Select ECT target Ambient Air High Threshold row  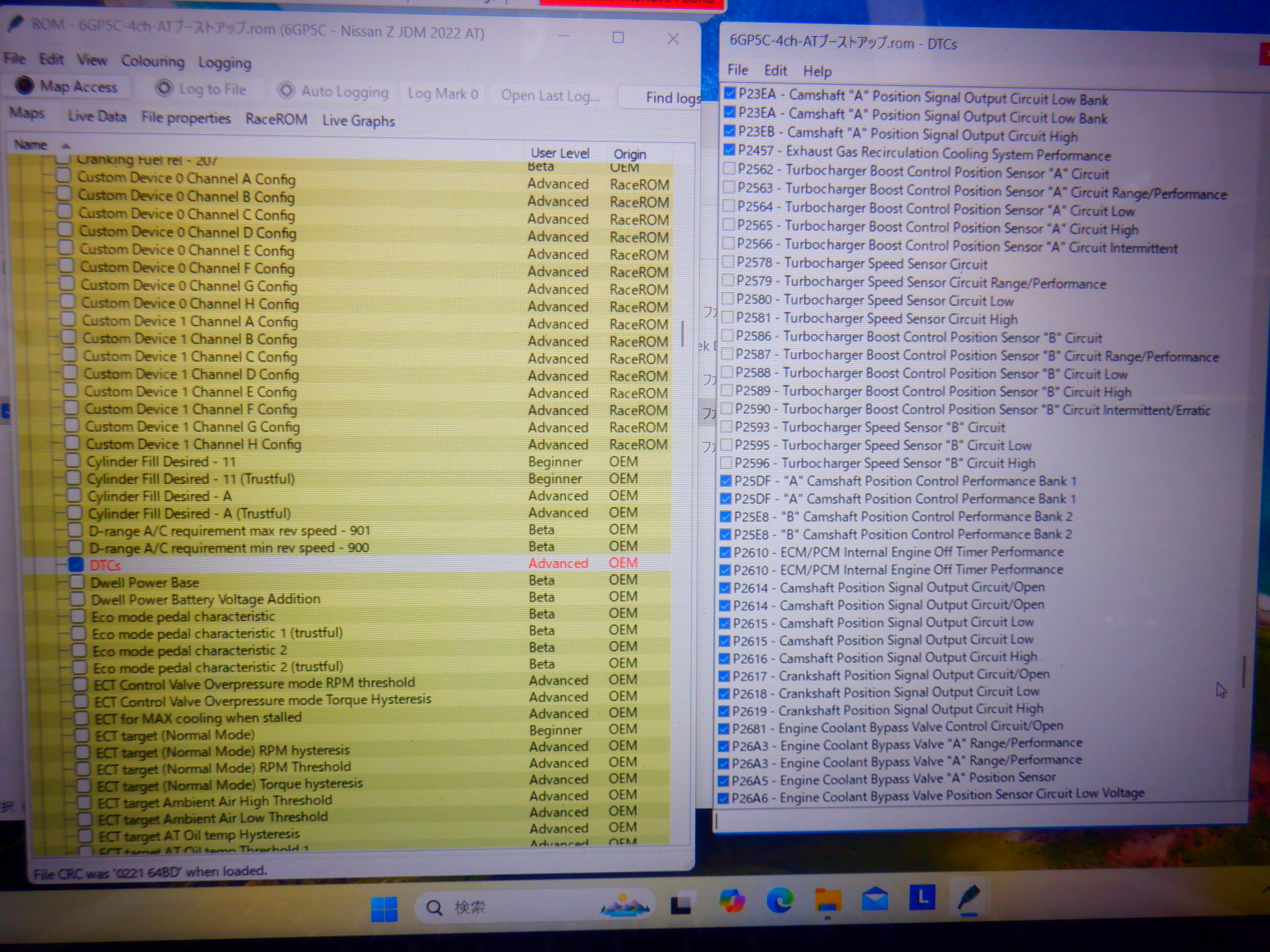pyautogui.click(x=215, y=801)
